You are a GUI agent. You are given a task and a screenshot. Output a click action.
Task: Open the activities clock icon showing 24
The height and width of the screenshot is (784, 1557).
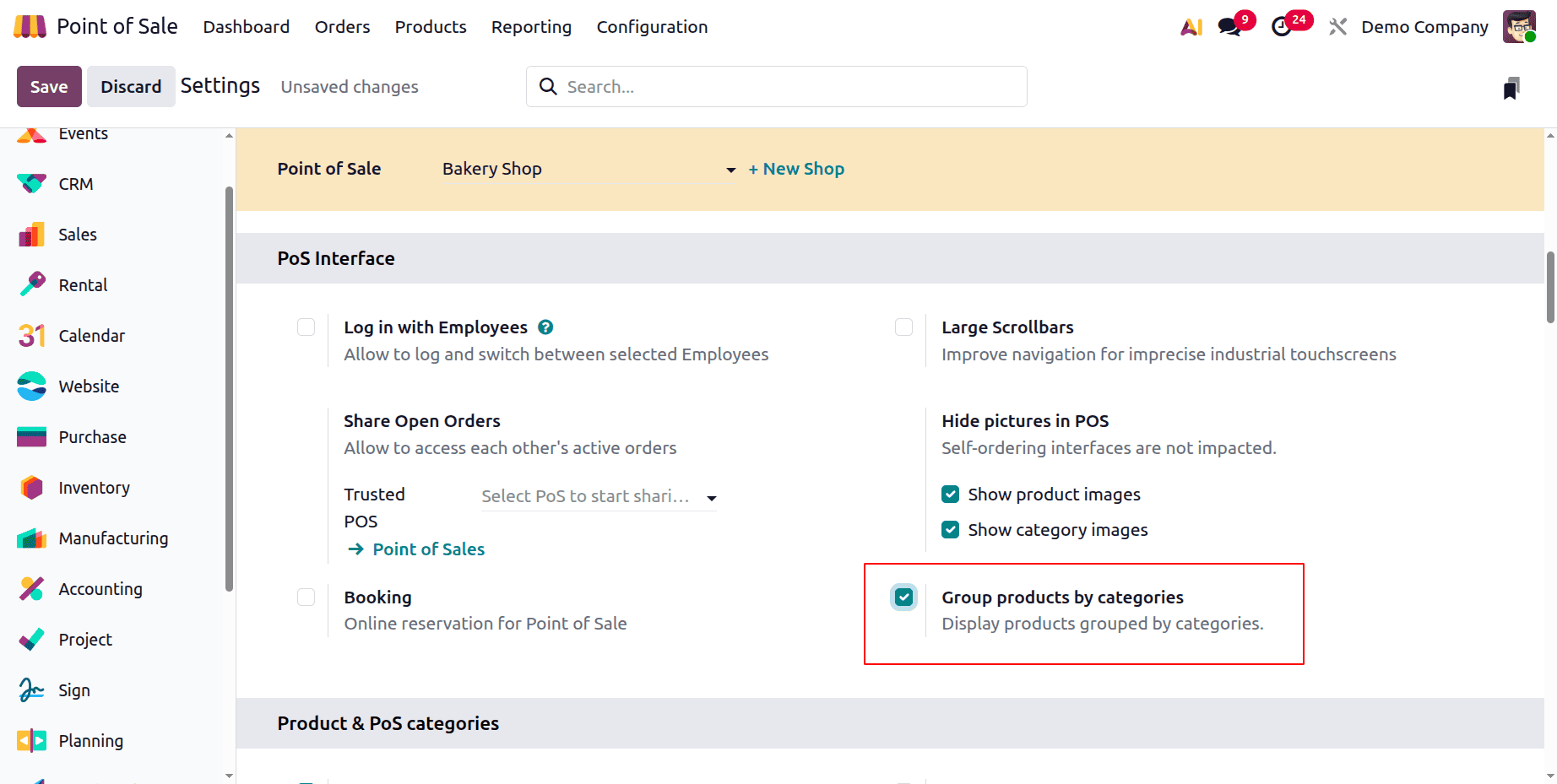[1283, 26]
